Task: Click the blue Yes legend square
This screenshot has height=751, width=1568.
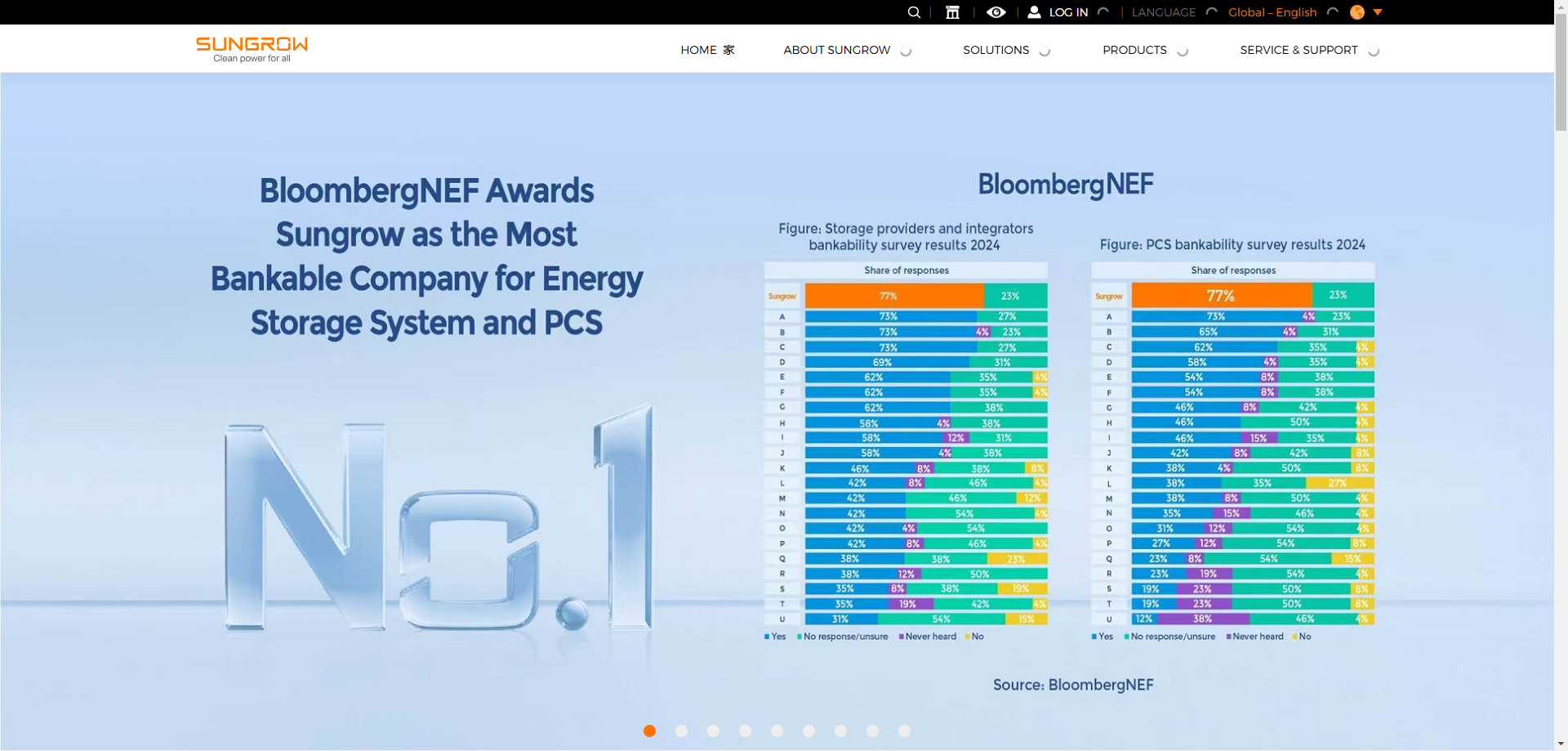Action: click(x=766, y=636)
